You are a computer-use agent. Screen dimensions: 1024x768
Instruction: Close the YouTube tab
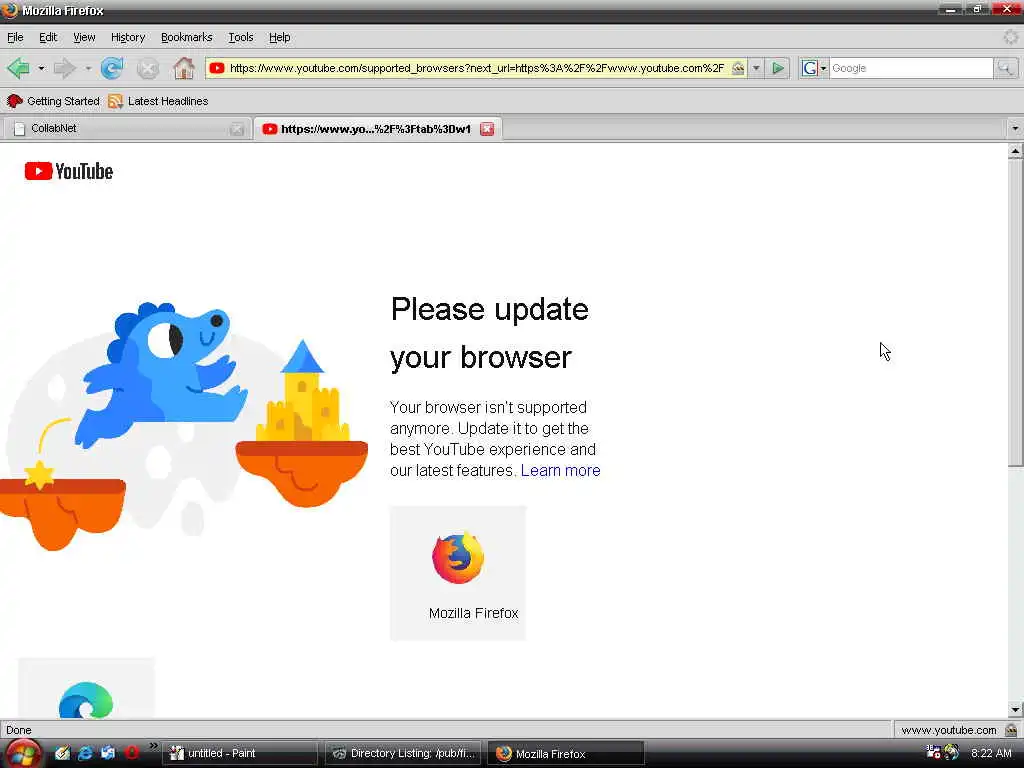pos(487,129)
